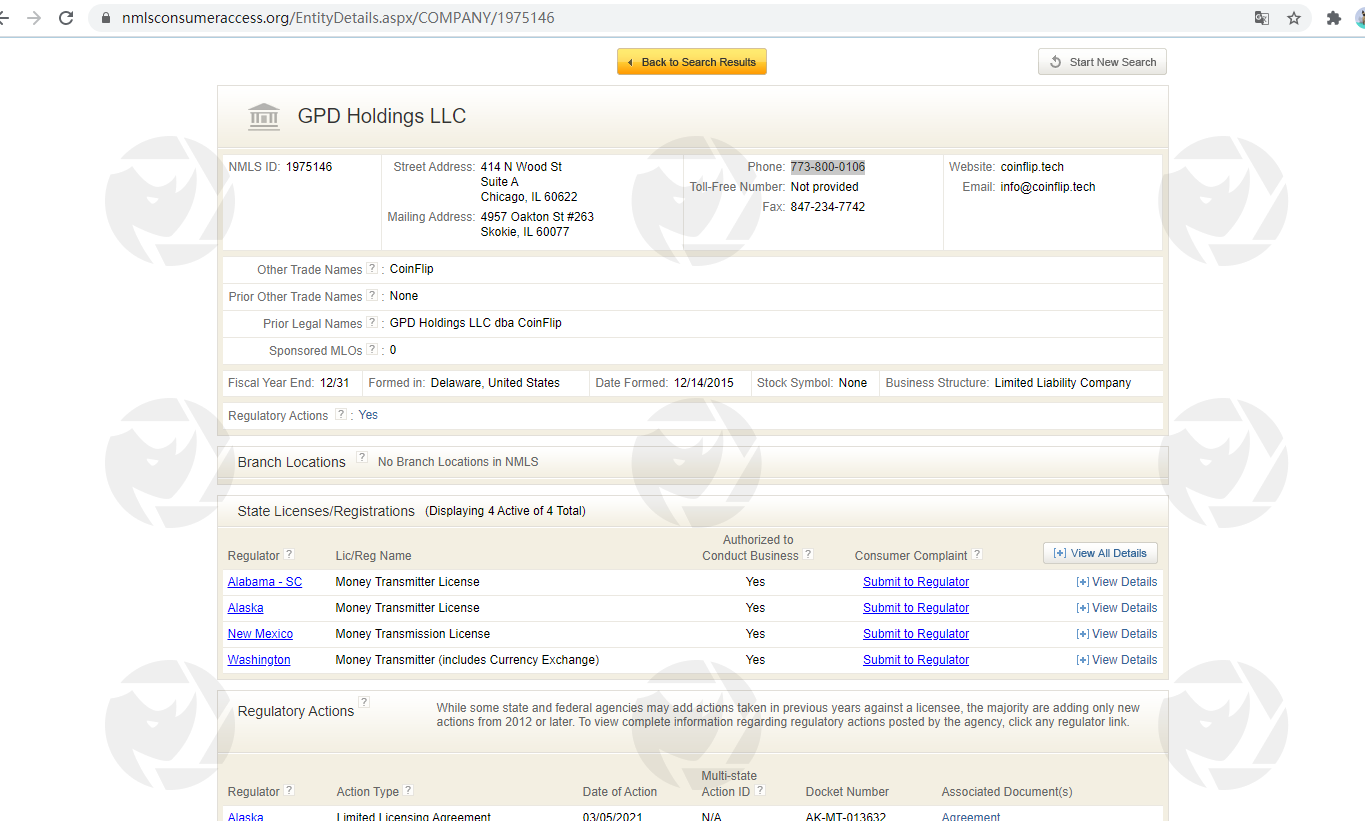Screen dimensions: 1365x821
Task: Click the Yes link for Regulatory Actions
Action: [x=368, y=415]
